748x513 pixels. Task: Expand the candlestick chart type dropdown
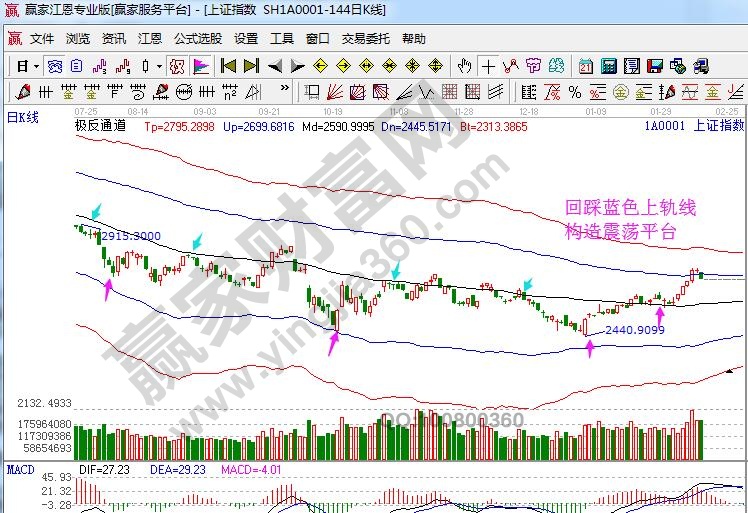(160, 66)
